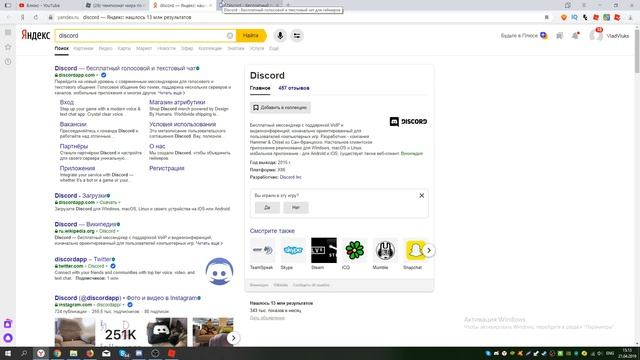Show next See also items arrow
The width and height of the screenshot is (640, 360).
[429, 250]
